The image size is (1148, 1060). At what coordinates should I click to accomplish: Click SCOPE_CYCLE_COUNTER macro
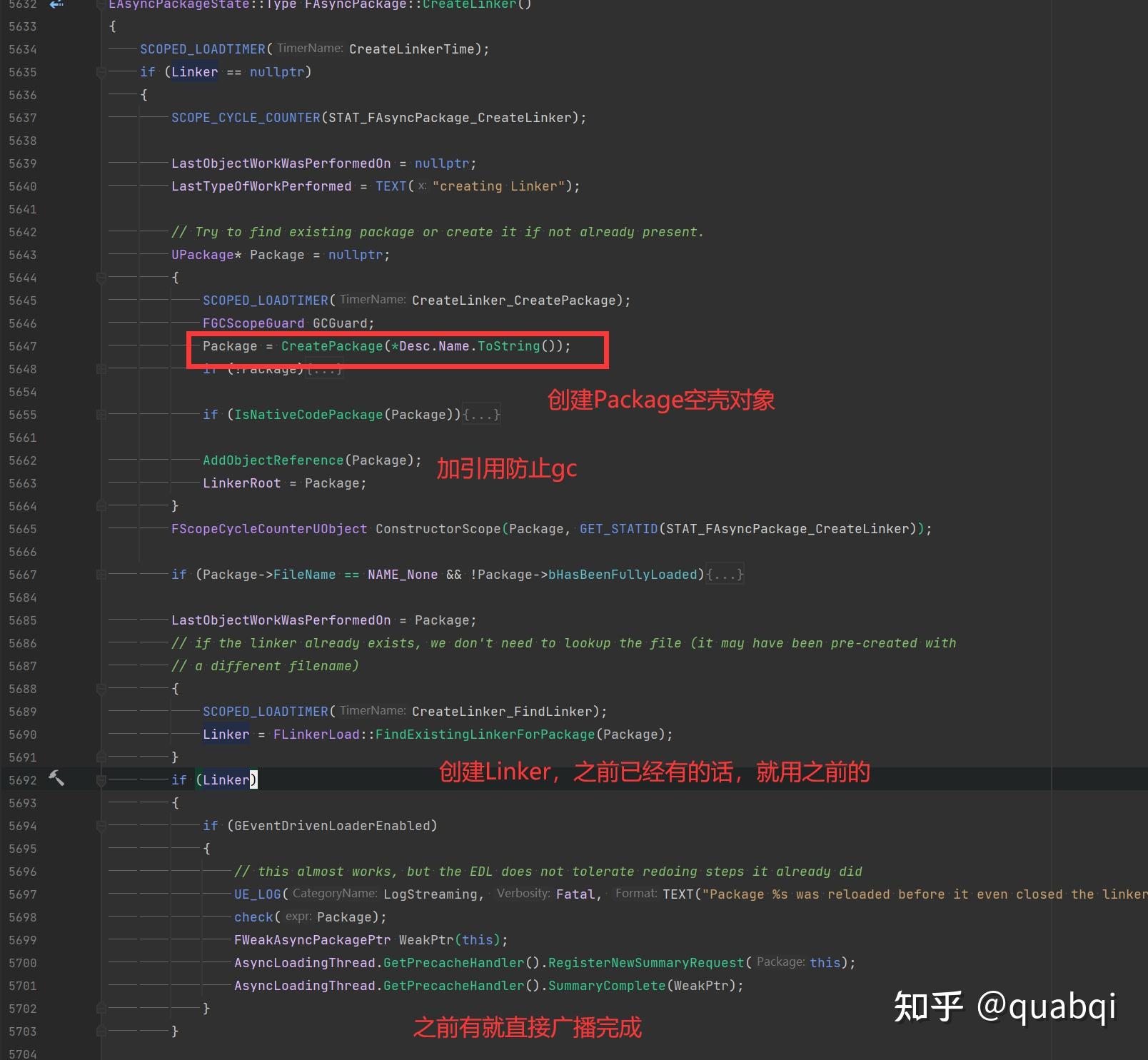point(246,118)
